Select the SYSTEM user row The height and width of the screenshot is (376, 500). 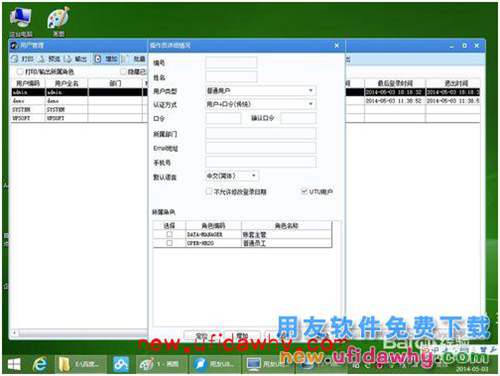click(x=78, y=109)
